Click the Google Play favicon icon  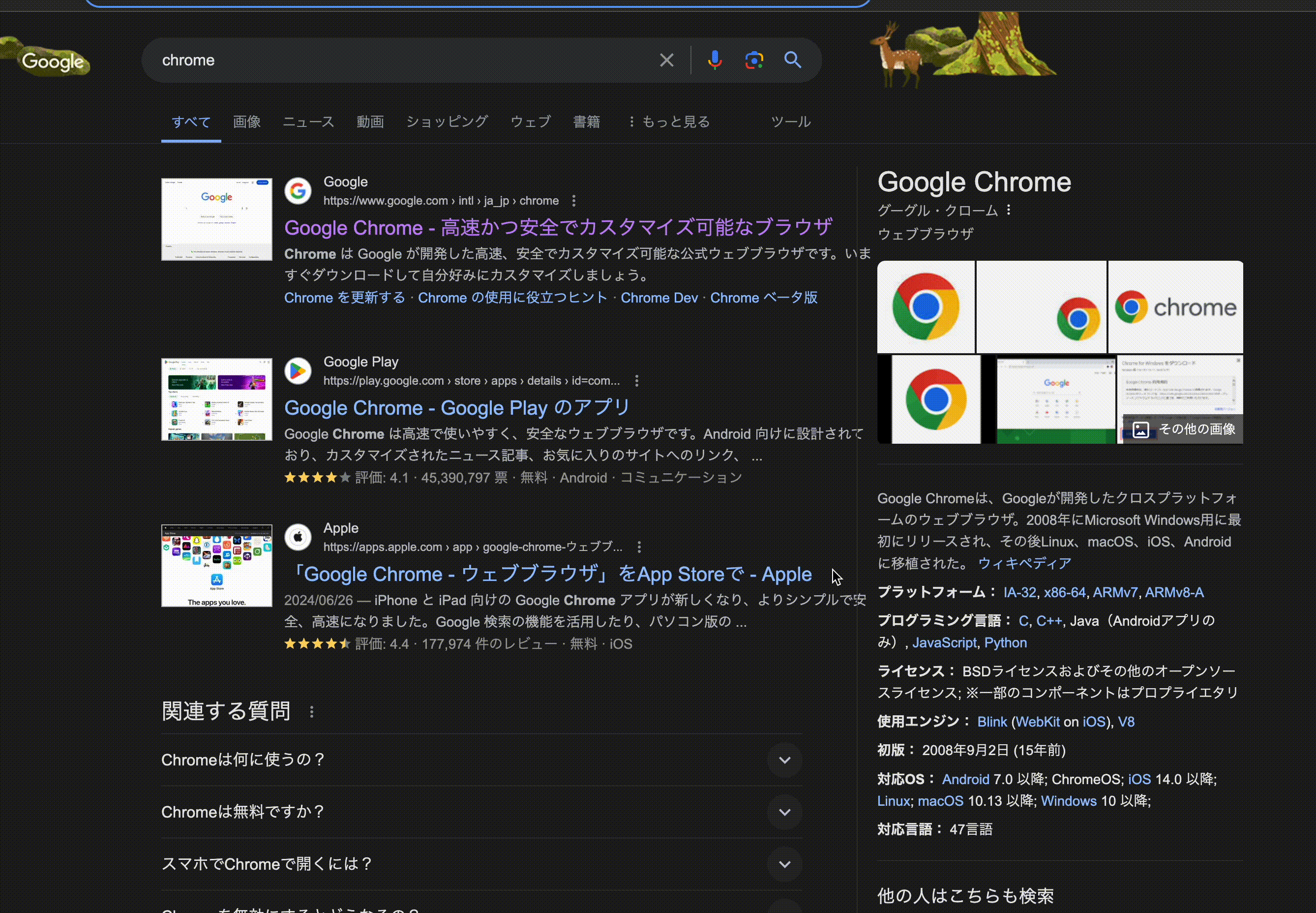298,371
